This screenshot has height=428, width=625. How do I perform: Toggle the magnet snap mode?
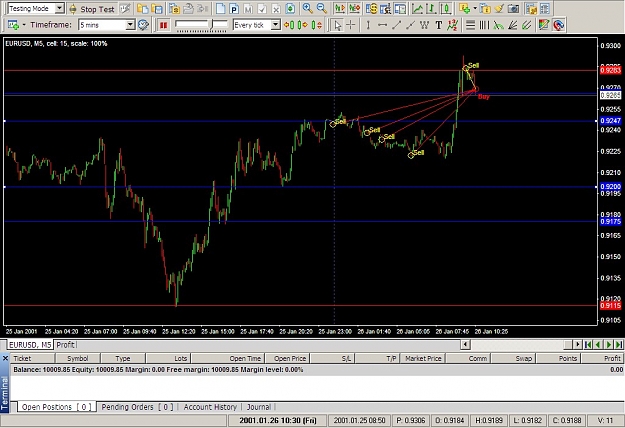click(558, 25)
